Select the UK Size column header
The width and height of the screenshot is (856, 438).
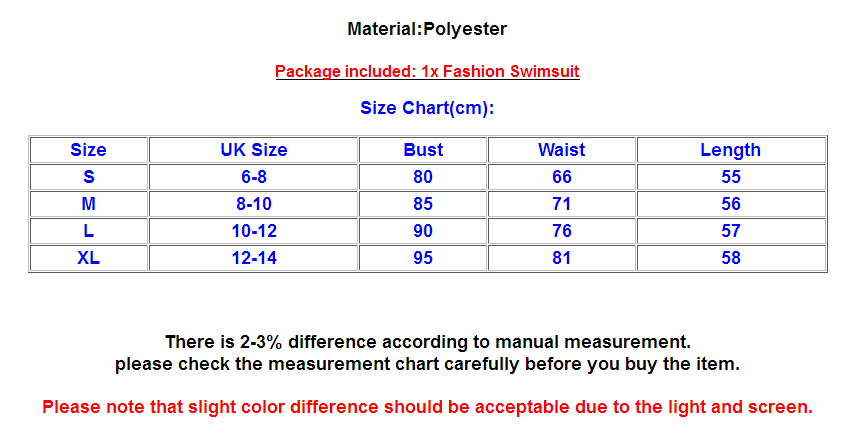[253, 150]
